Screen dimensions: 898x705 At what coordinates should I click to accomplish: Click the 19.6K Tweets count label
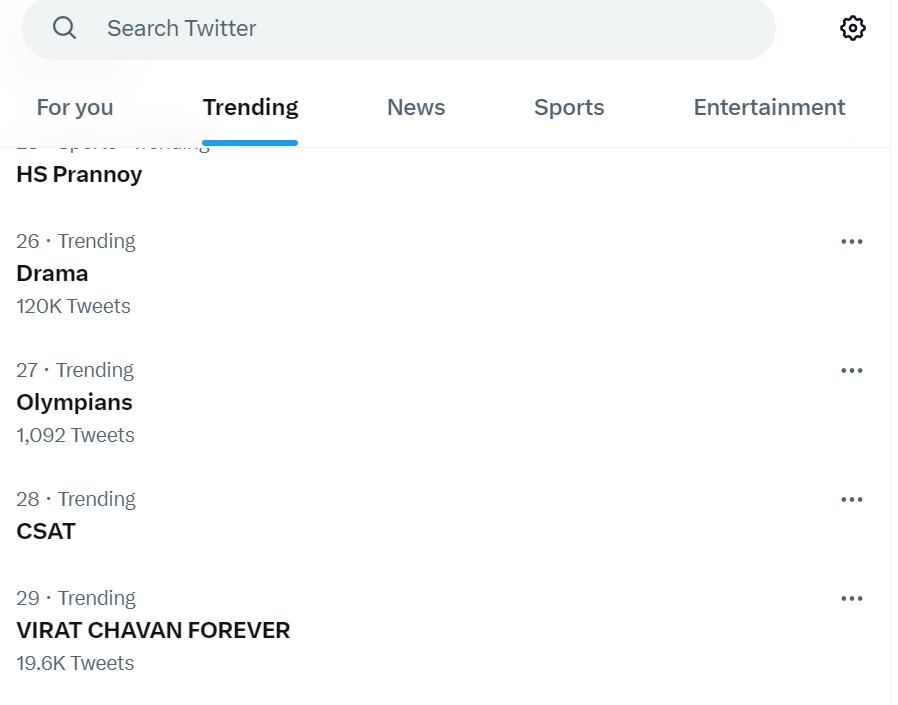pos(74,663)
